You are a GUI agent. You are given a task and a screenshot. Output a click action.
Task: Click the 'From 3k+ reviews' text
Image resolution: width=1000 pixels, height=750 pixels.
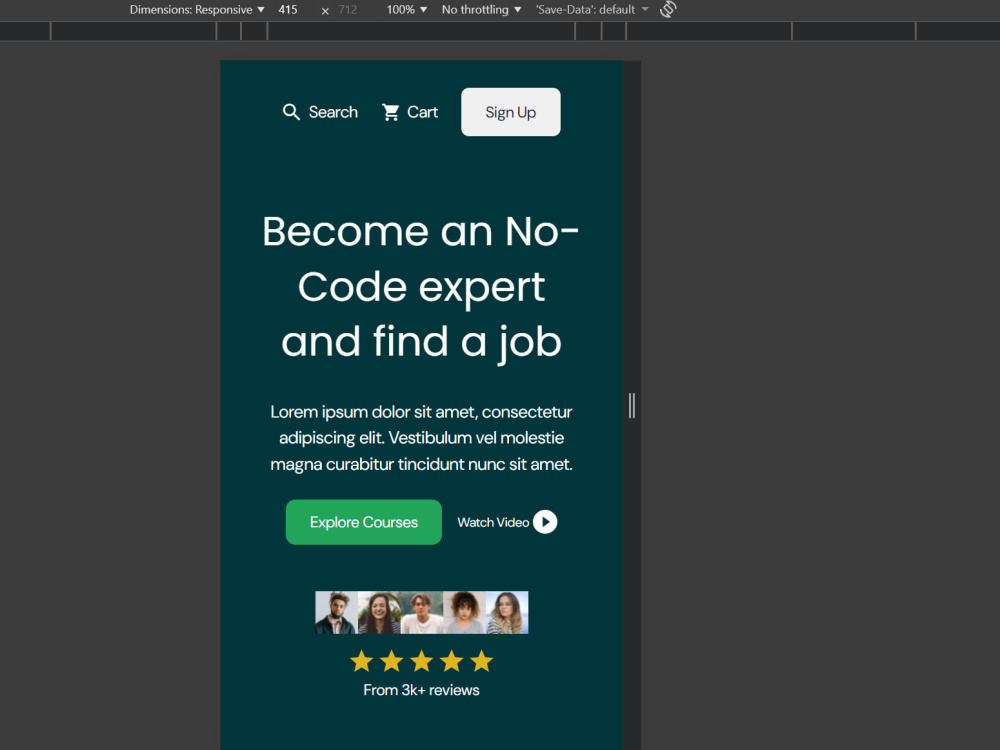(422, 690)
